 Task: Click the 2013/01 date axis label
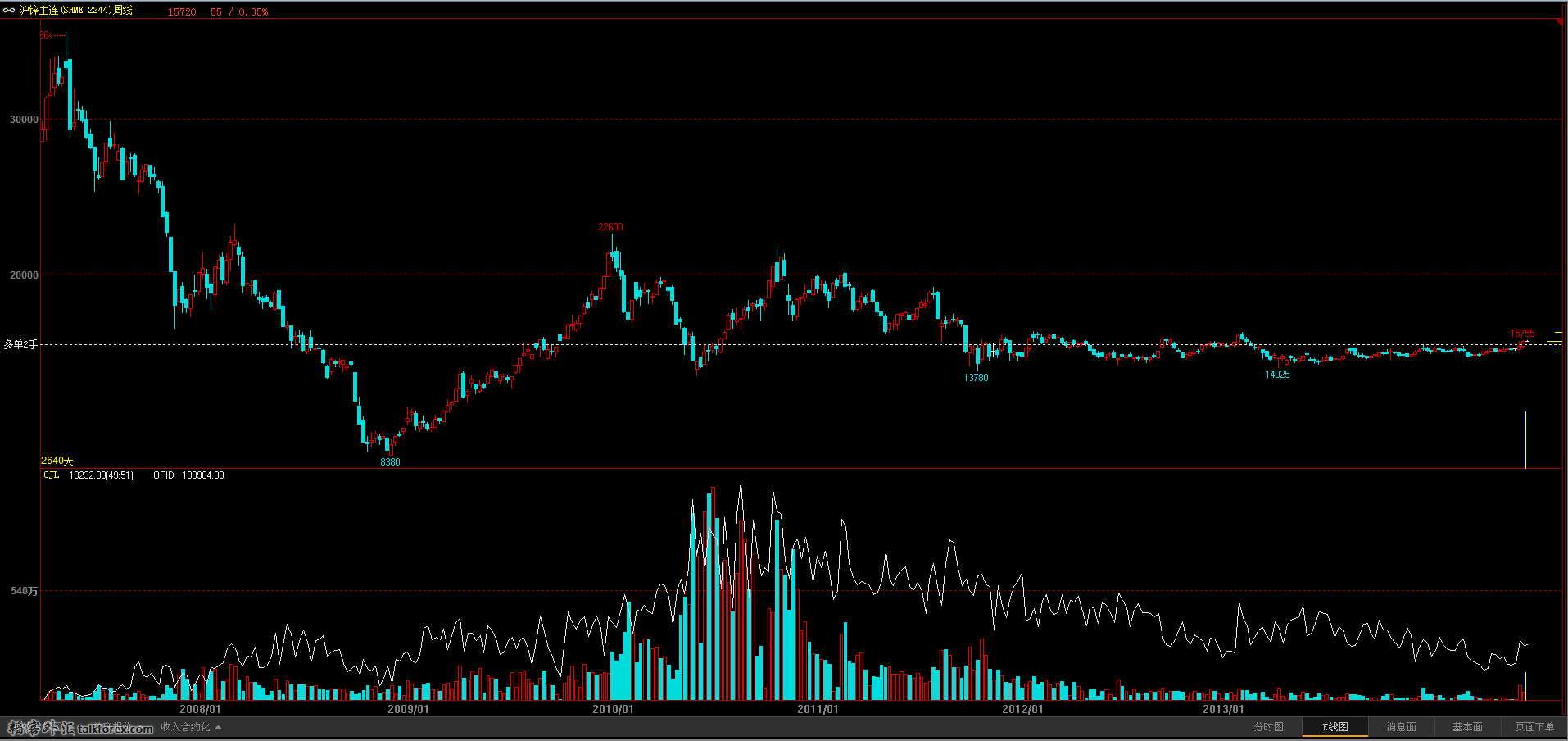click(x=1223, y=709)
